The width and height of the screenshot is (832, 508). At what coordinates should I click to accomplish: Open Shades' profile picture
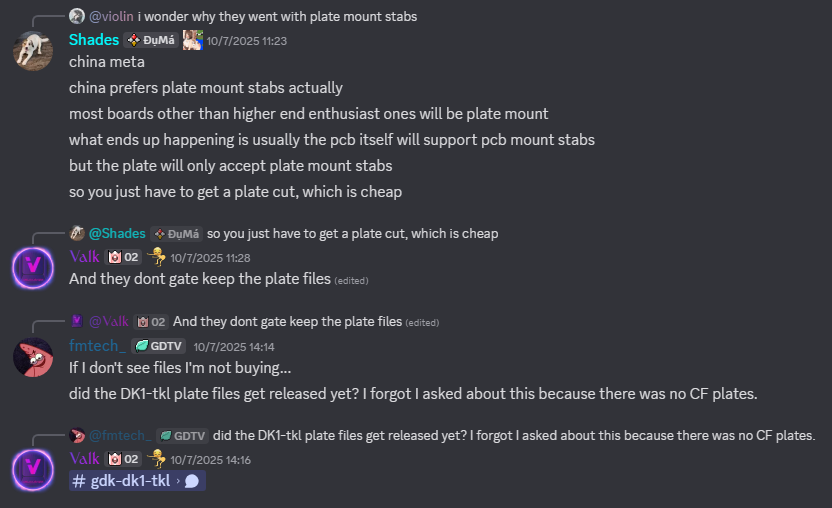tap(33, 49)
